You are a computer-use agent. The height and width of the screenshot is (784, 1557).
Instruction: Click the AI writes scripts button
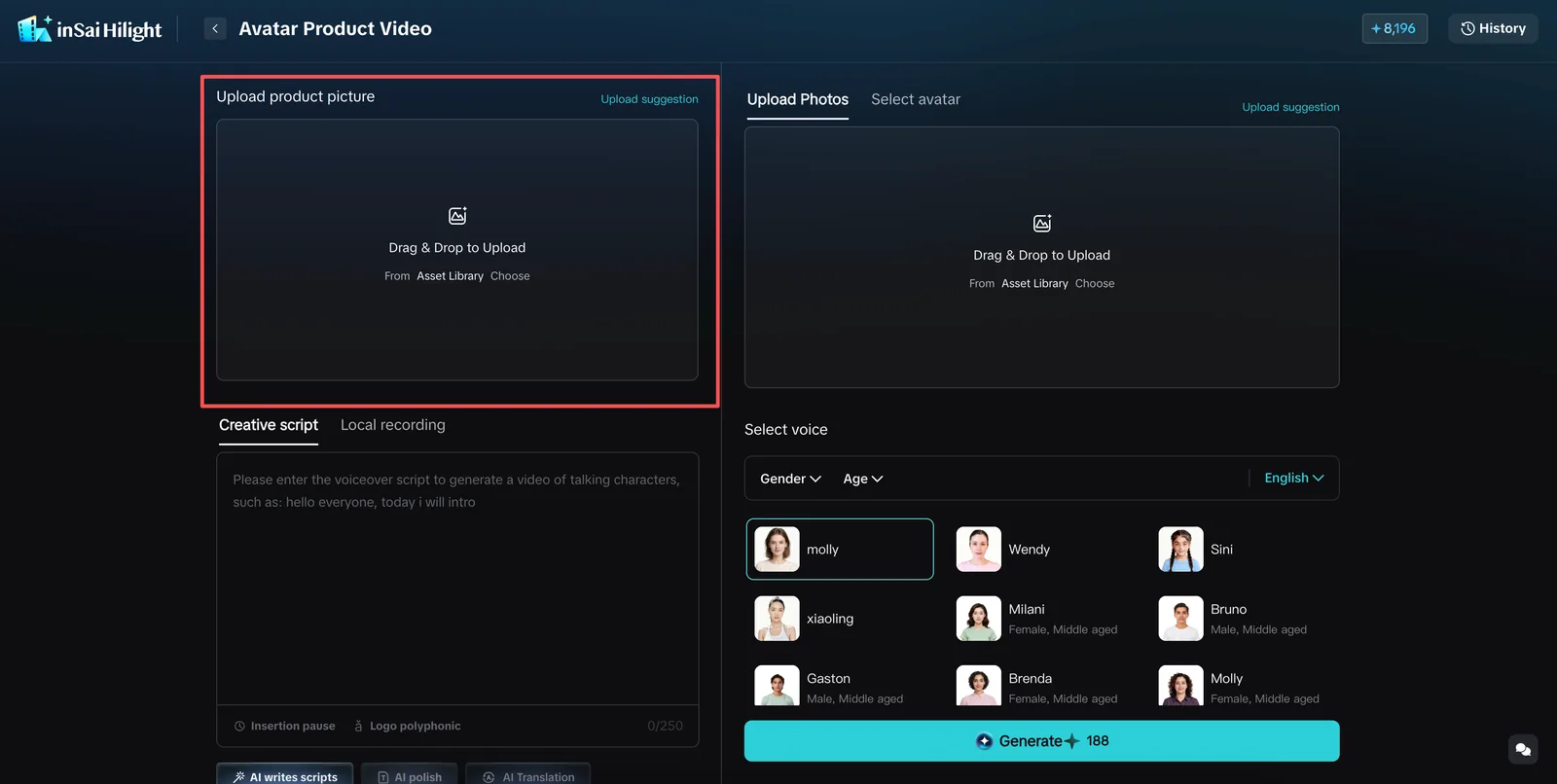[285, 776]
